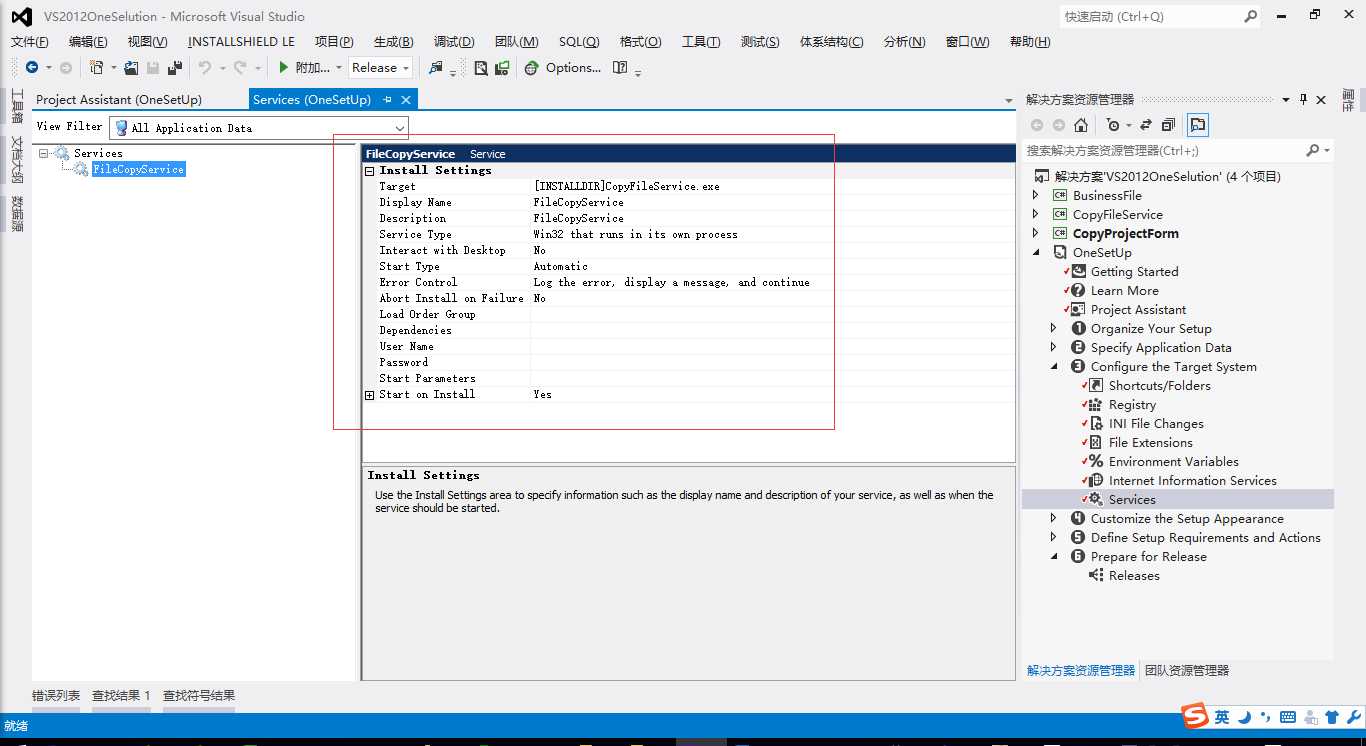The image size is (1366, 746).
Task: Open the 生成(B) build menu
Action: (393, 42)
